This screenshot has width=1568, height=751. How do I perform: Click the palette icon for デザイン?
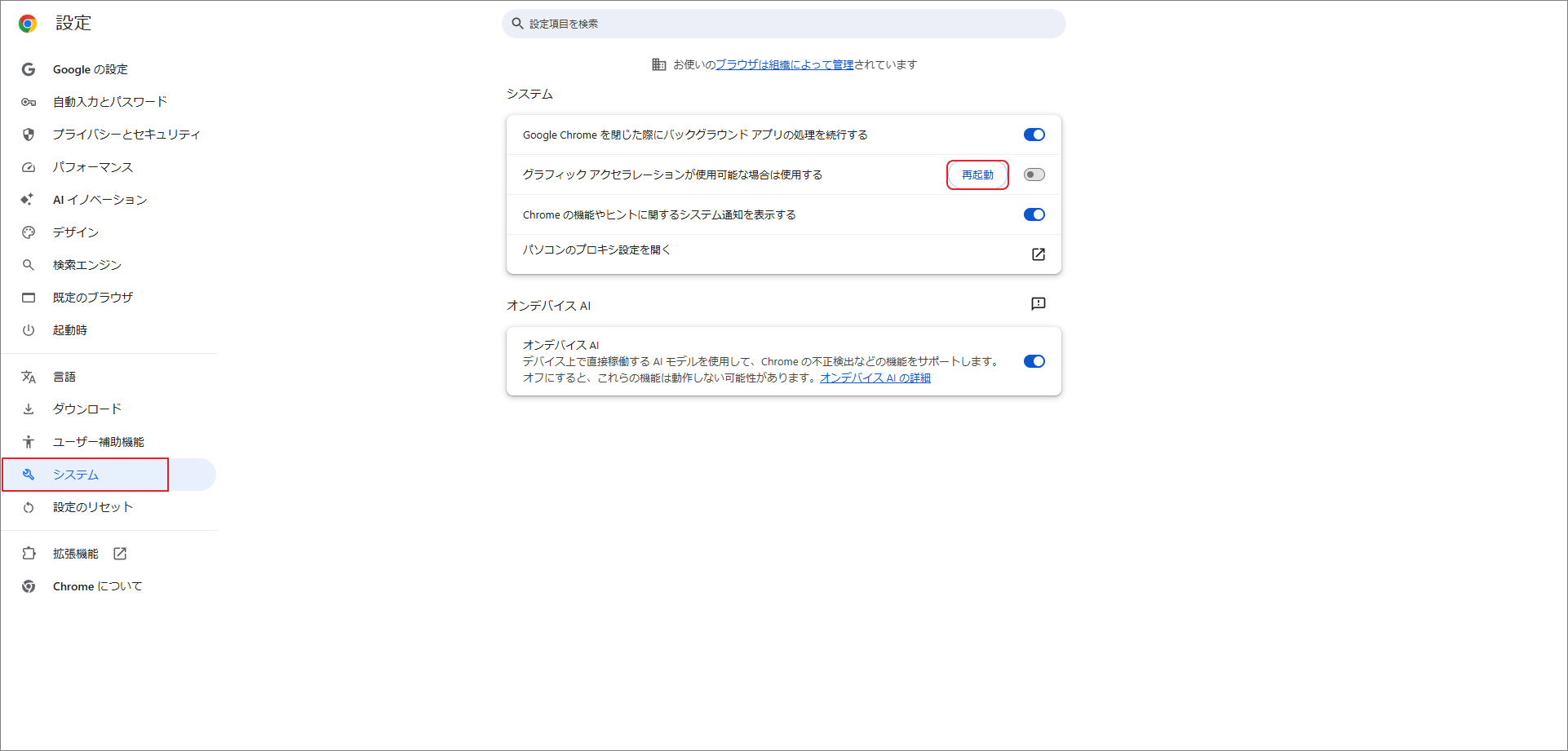tap(29, 232)
